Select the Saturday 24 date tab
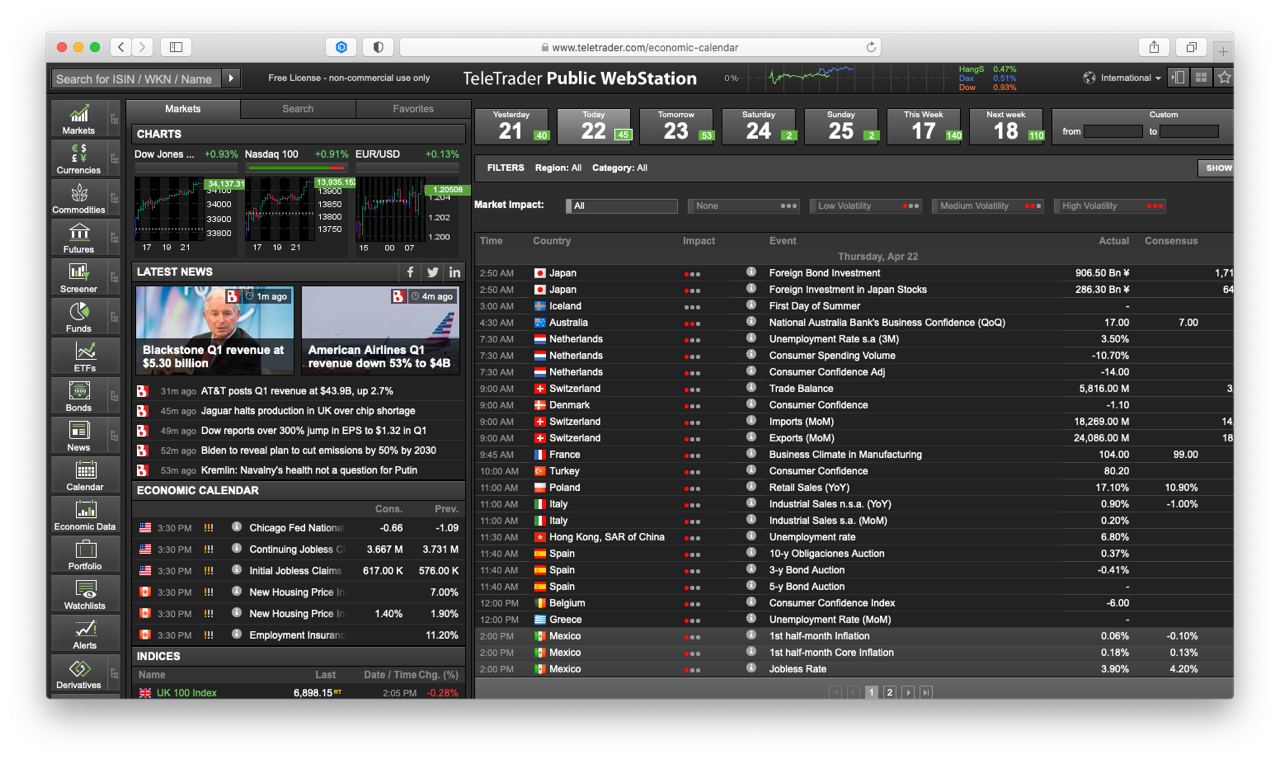The width and height of the screenshot is (1280, 760). [760, 126]
